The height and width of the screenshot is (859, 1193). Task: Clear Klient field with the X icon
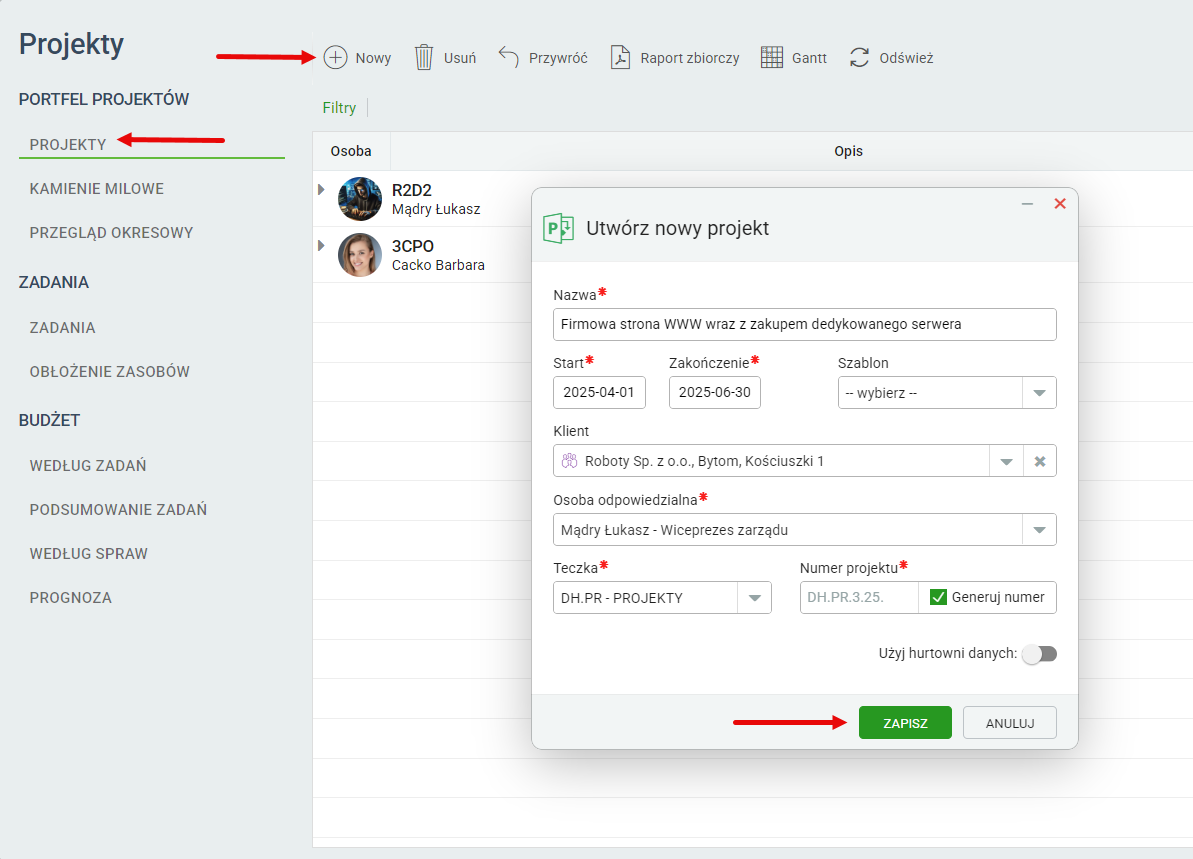pos(1040,461)
